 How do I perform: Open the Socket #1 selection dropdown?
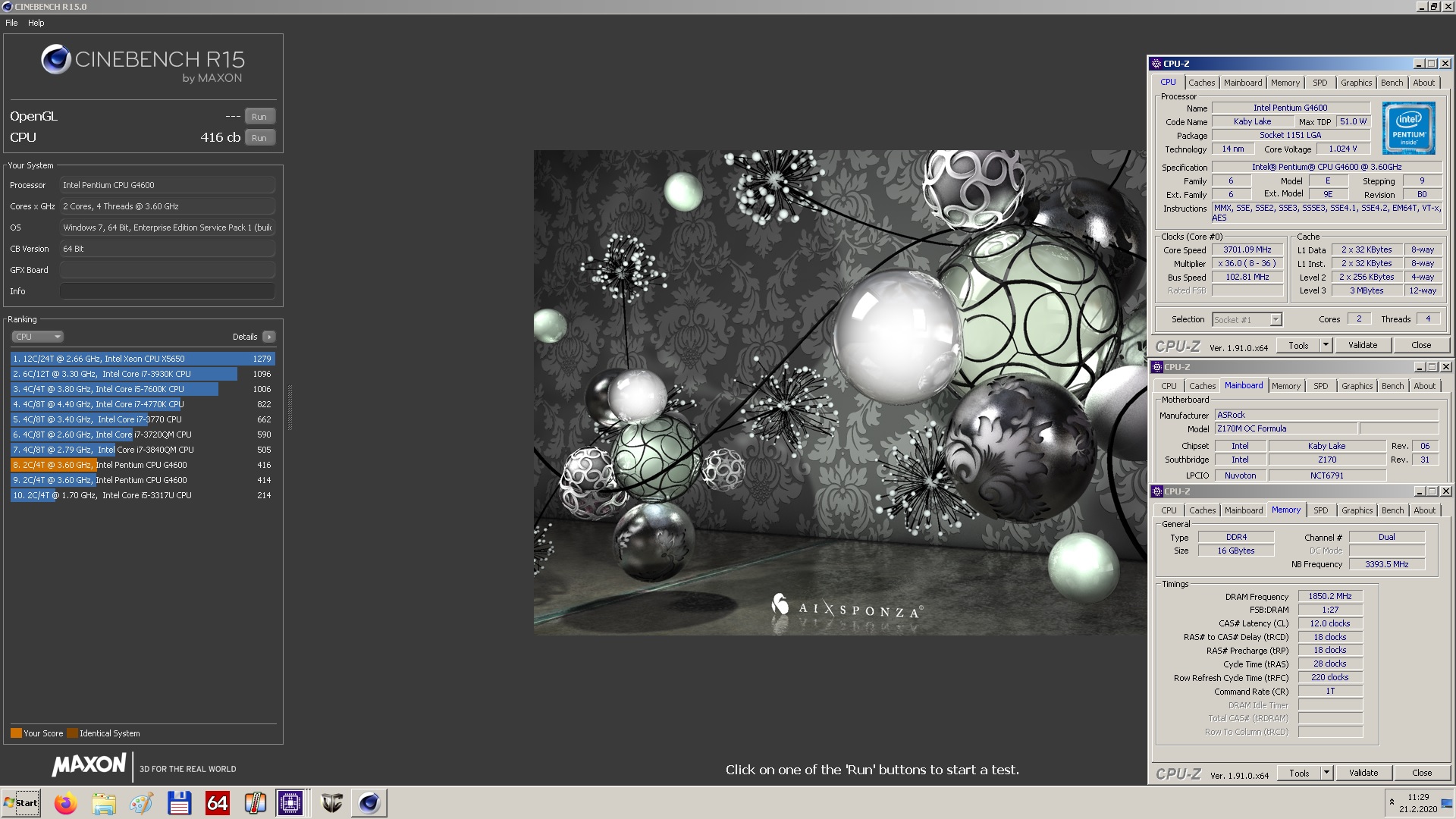(1247, 320)
